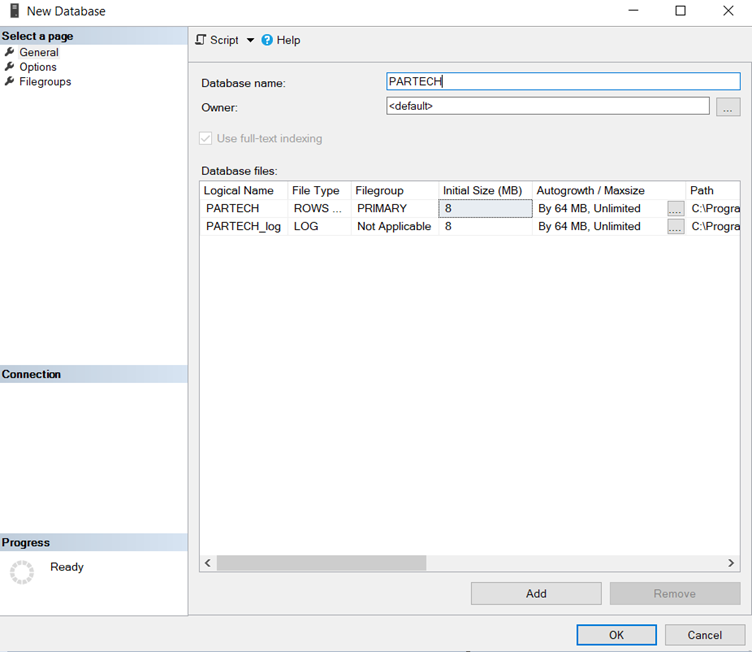Confirm with the OK button
Screen dimensions: 752x652
617,635
